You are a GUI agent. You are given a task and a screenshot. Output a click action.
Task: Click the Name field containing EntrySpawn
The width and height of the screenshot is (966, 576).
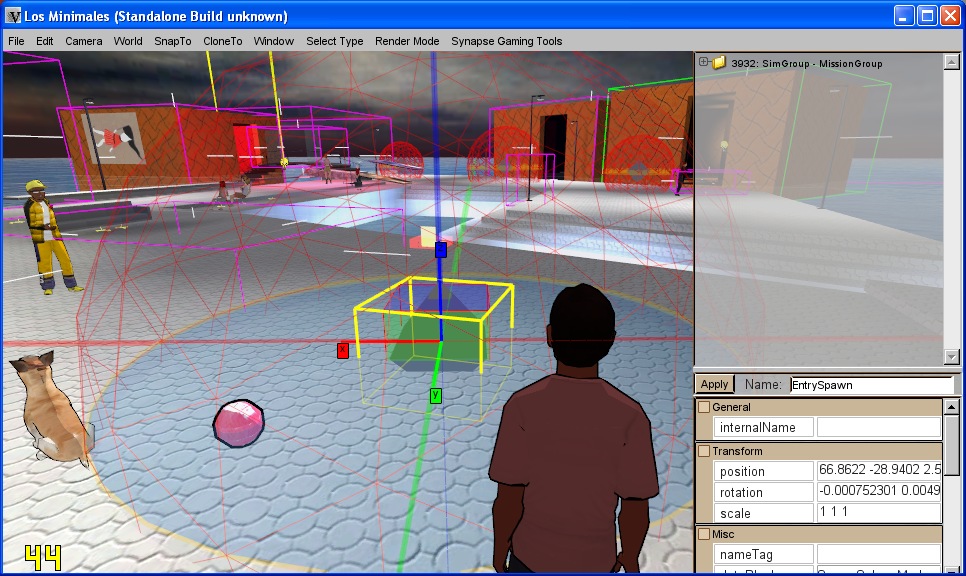pos(870,384)
